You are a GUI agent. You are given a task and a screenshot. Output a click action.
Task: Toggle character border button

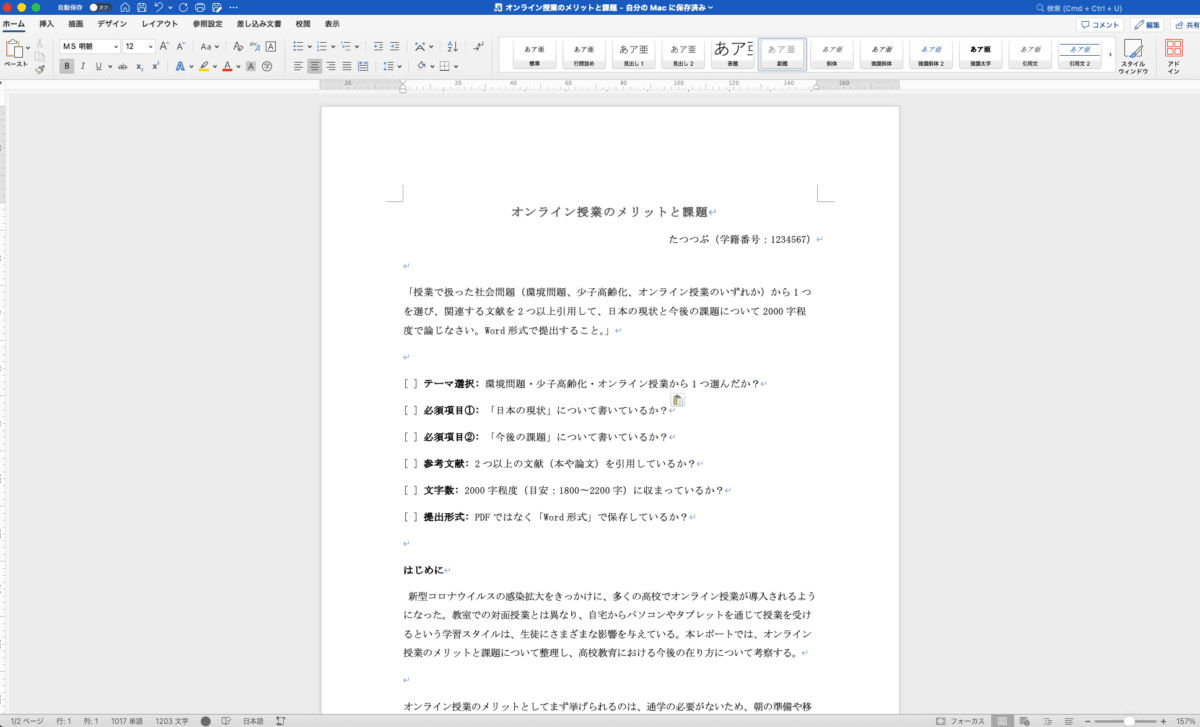(x=271, y=46)
